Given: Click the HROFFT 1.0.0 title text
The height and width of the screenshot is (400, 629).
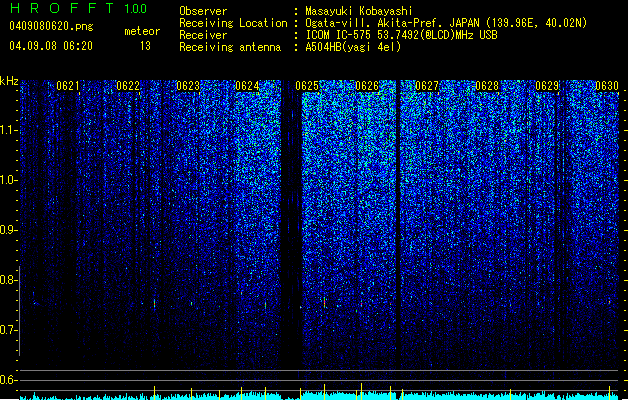Looking at the screenshot, I should (x=78, y=8).
